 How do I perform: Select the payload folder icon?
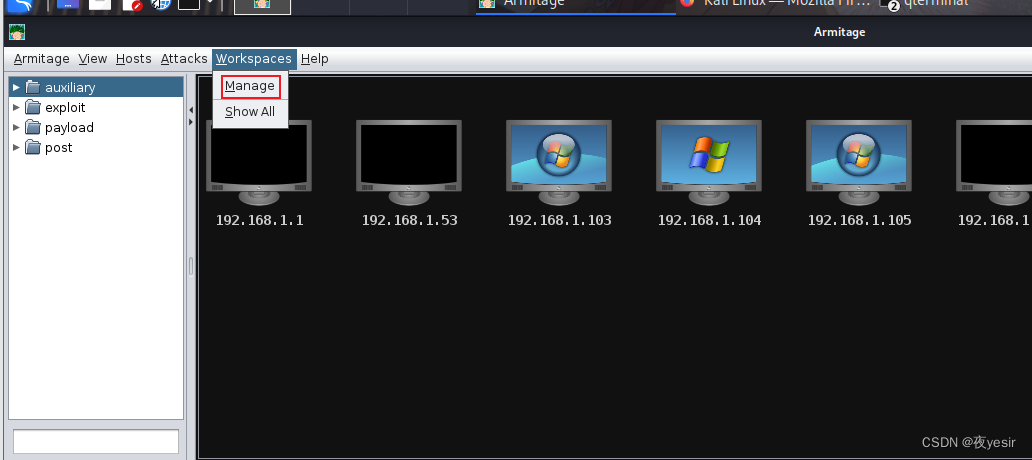click(33, 127)
